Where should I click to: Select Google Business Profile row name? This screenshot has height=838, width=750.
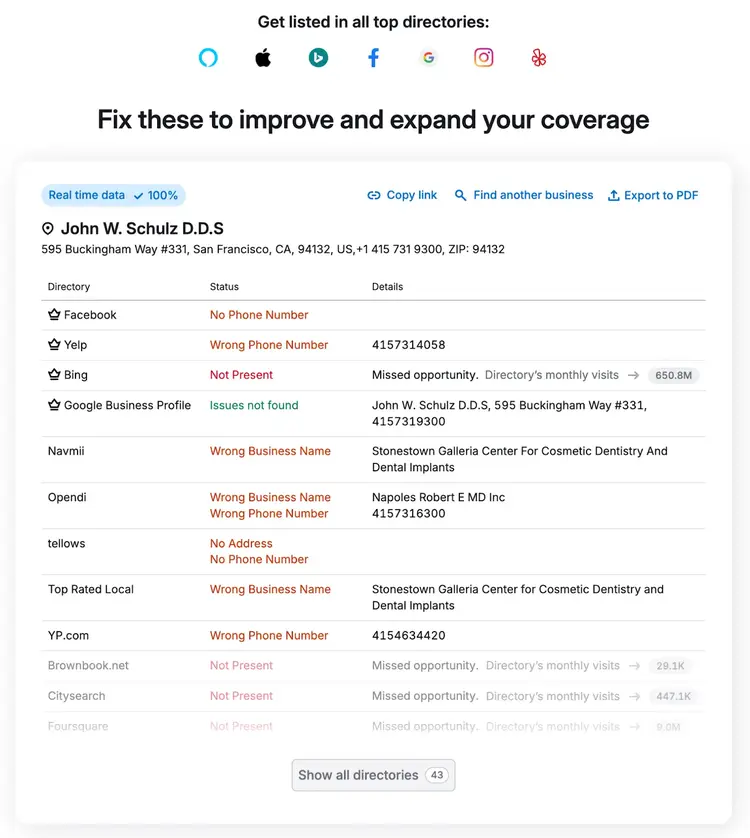(127, 405)
